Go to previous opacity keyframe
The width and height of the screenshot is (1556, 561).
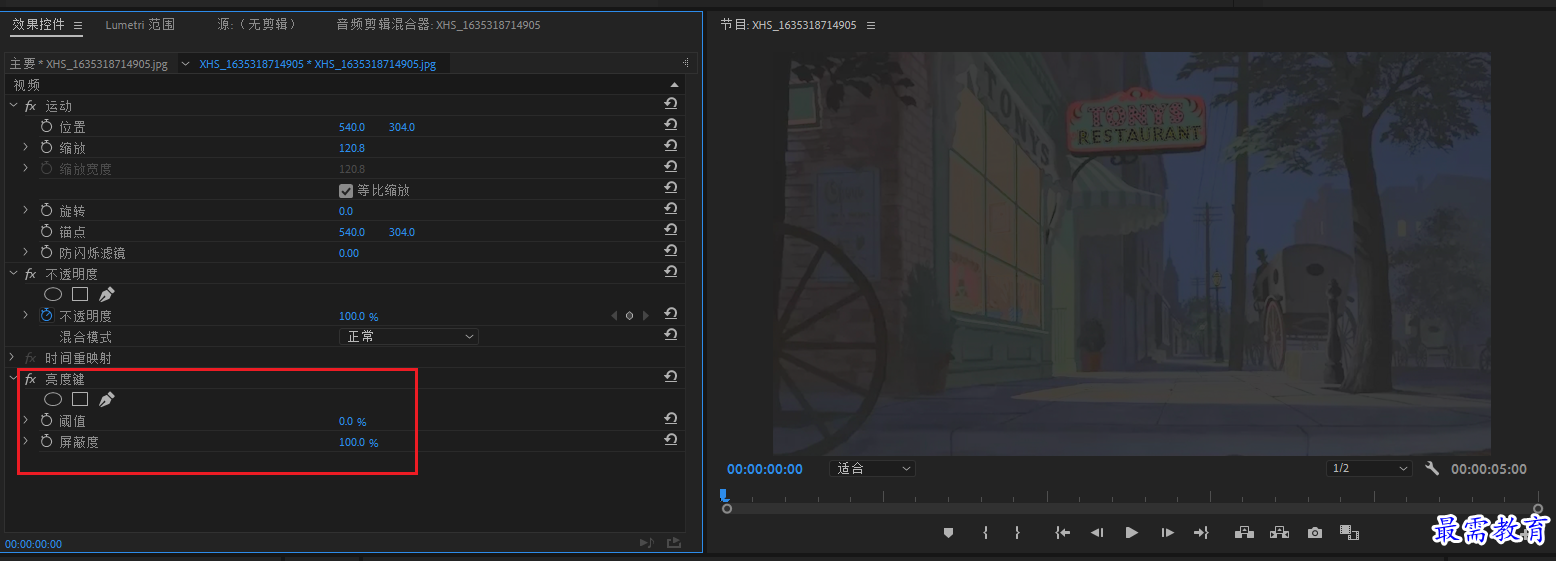[x=614, y=315]
